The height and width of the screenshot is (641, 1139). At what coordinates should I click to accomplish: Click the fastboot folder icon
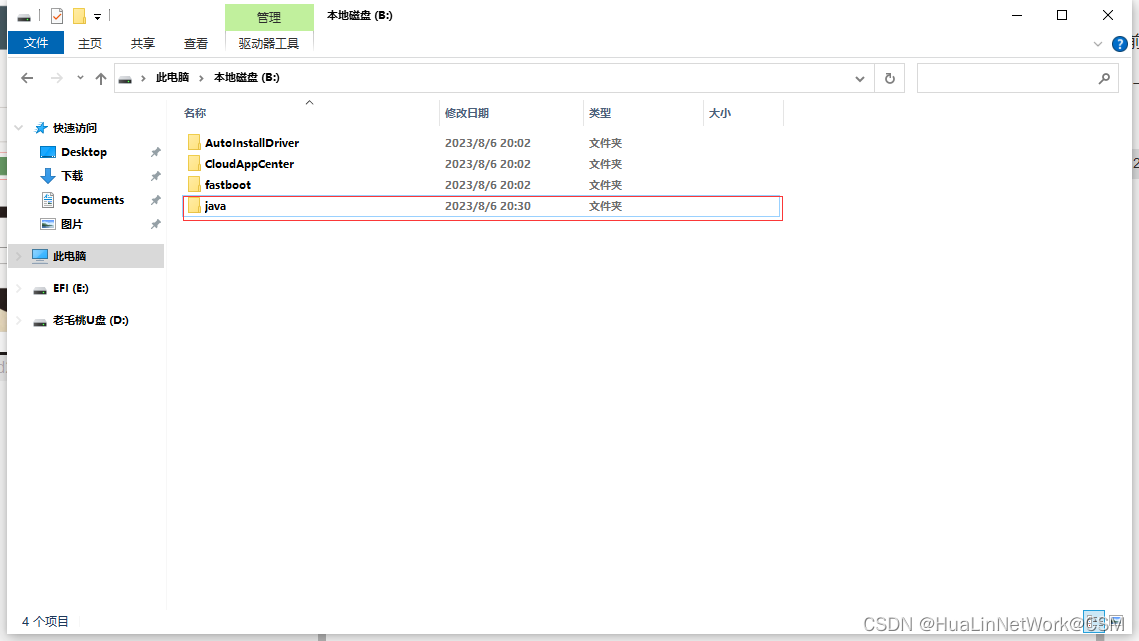tap(194, 185)
